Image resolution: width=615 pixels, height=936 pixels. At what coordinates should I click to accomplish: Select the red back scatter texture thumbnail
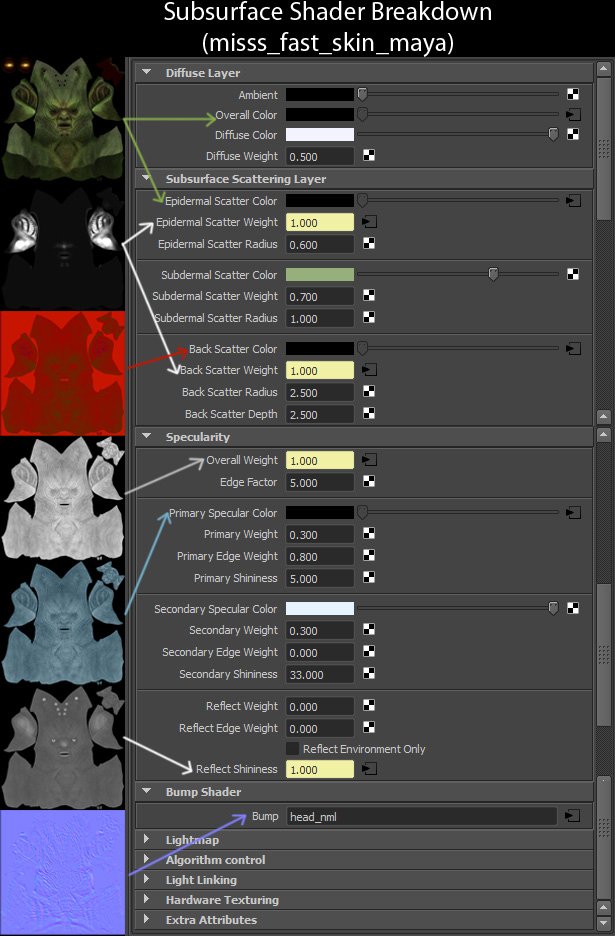point(62,373)
